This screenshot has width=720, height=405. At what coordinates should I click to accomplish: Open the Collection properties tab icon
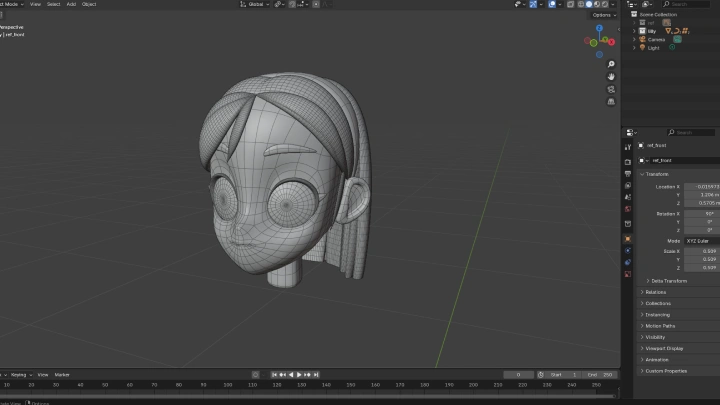click(628, 224)
